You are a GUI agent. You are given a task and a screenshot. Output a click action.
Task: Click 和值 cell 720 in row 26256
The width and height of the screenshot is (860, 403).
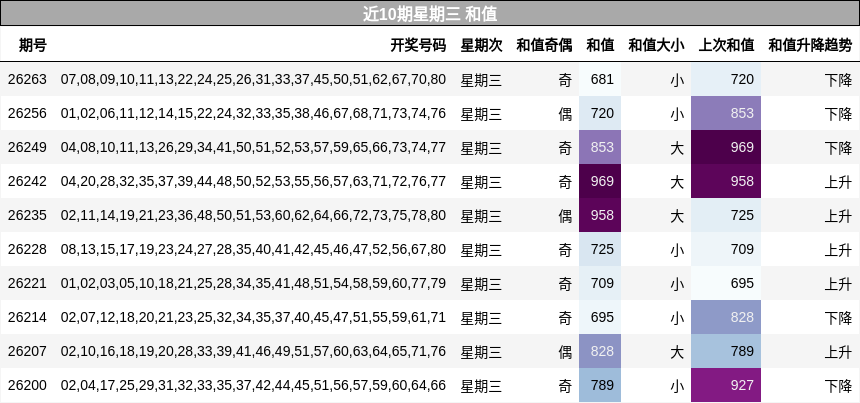point(600,113)
